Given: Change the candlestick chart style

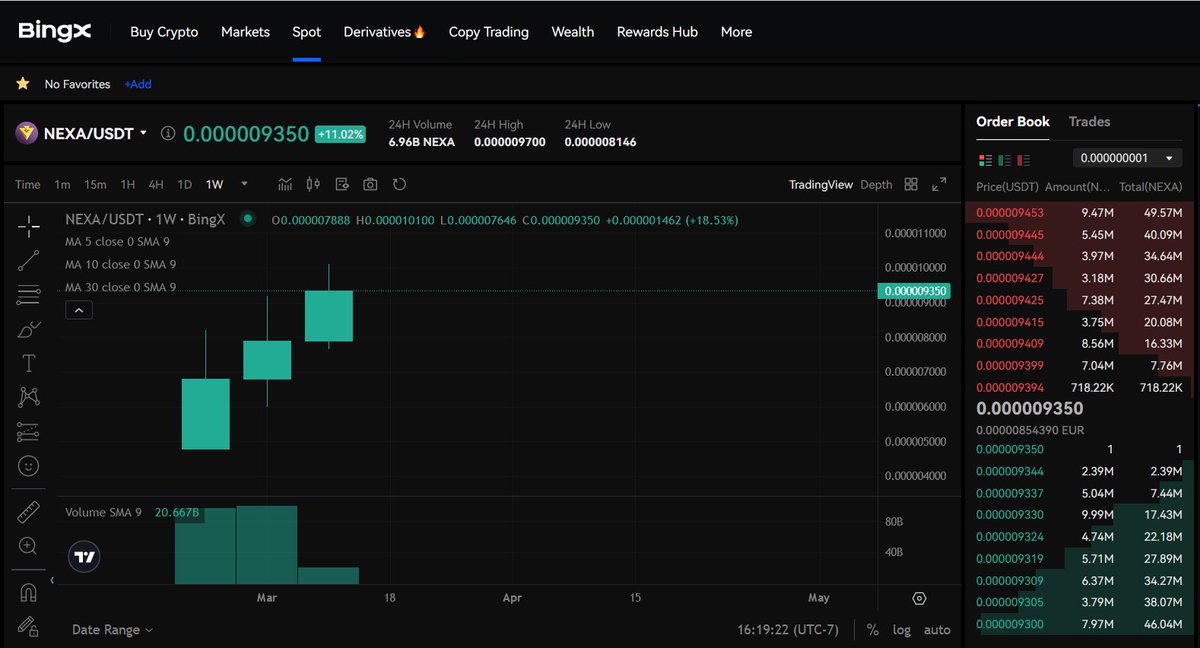Looking at the screenshot, I should click(313, 184).
